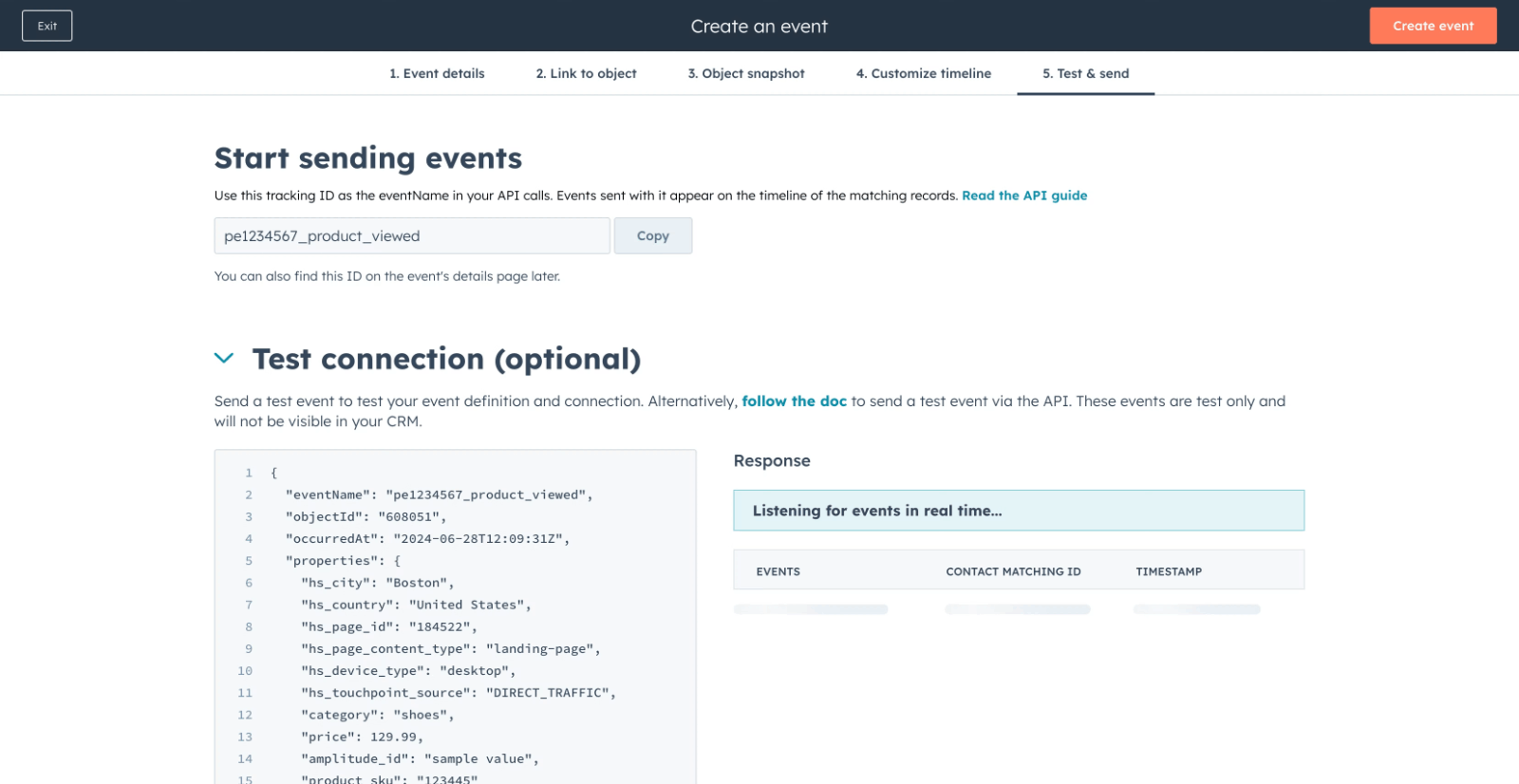The width and height of the screenshot is (1519, 784).
Task: Click the Start sending events heading
Action: pyautogui.click(x=368, y=158)
